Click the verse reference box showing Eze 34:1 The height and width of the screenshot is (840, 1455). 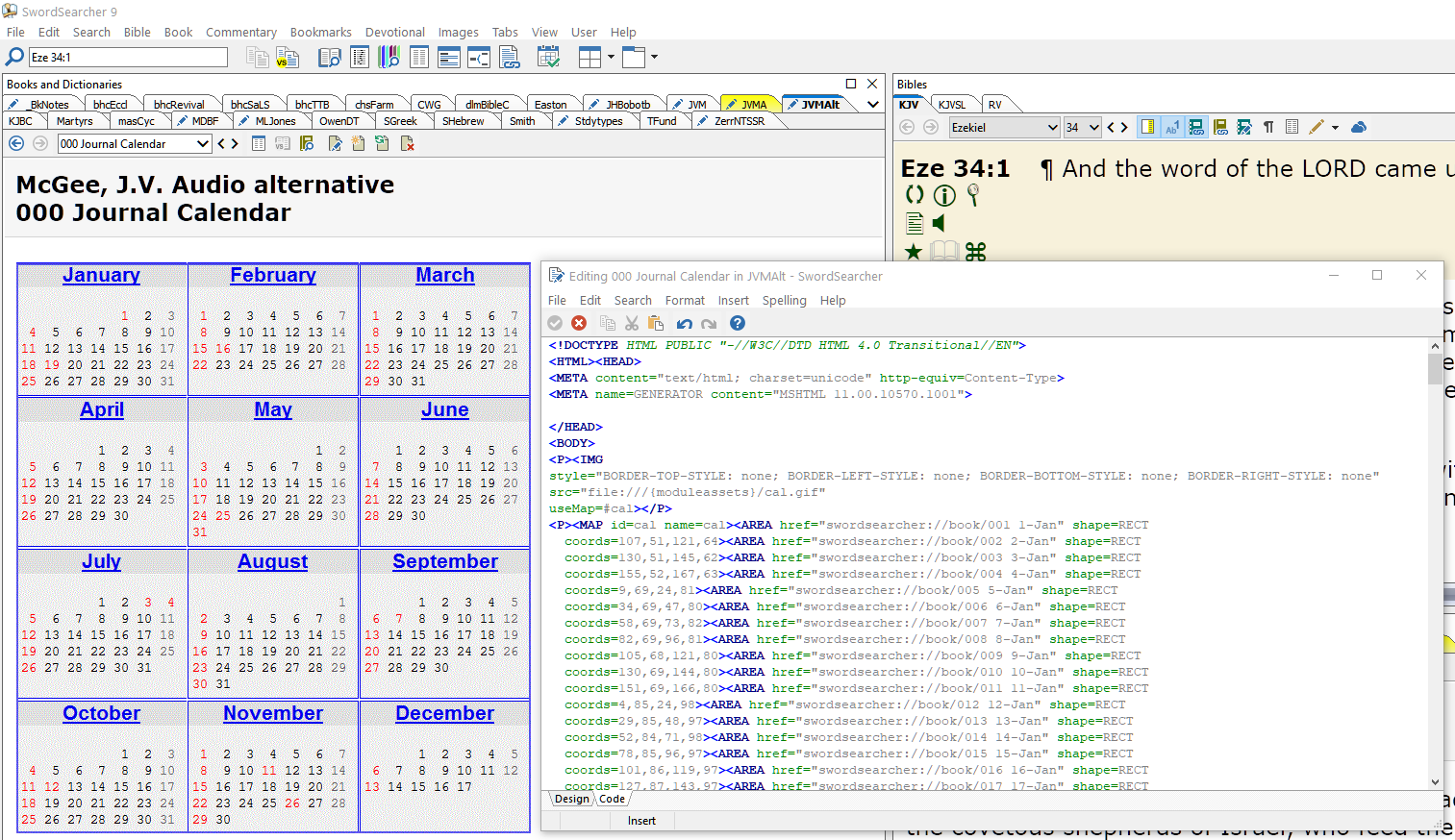click(x=128, y=58)
